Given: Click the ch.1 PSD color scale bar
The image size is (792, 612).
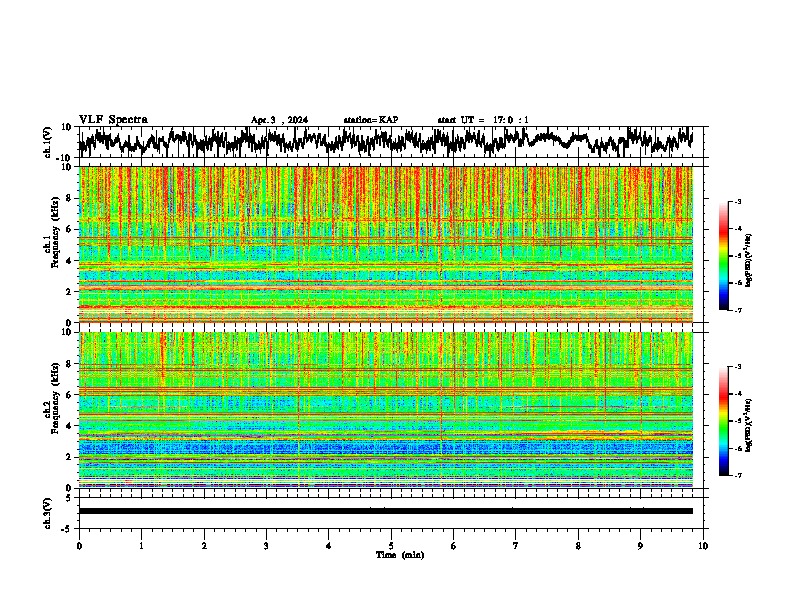Looking at the screenshot, I should (x=724, y=256).
